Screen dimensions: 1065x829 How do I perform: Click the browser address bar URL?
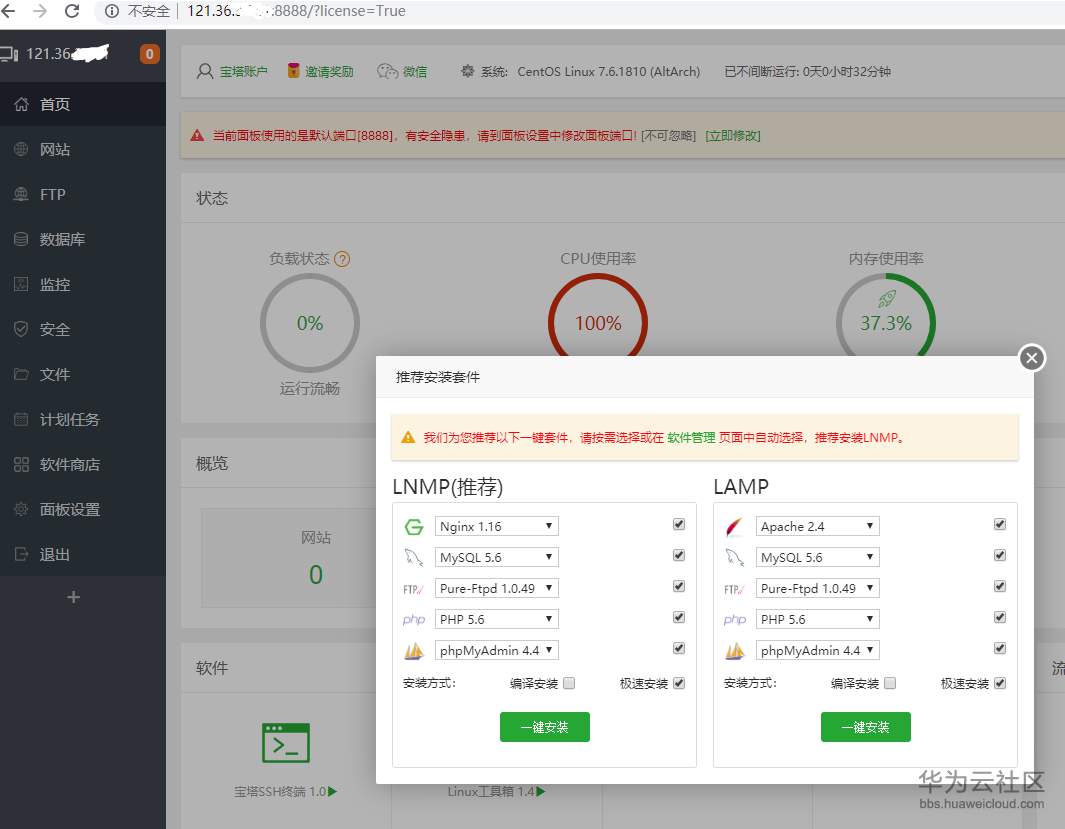296,11
